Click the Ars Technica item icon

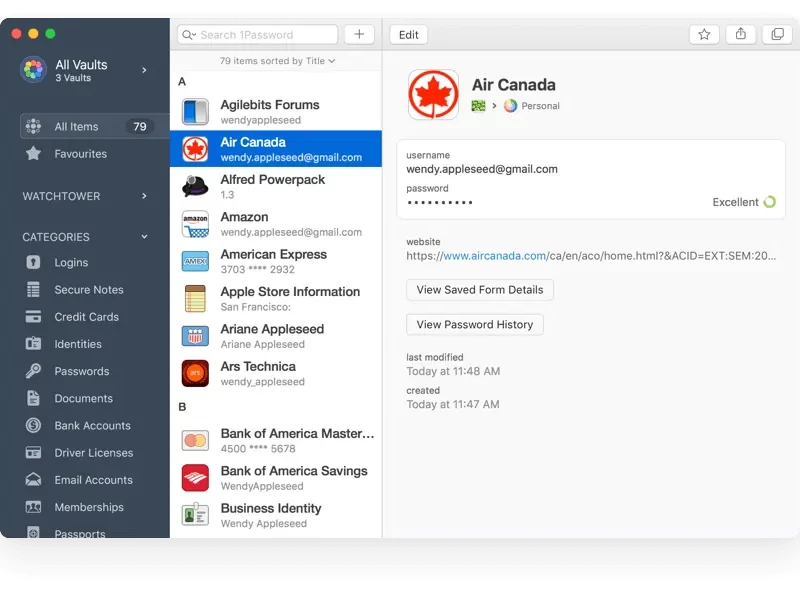[195, 373]
